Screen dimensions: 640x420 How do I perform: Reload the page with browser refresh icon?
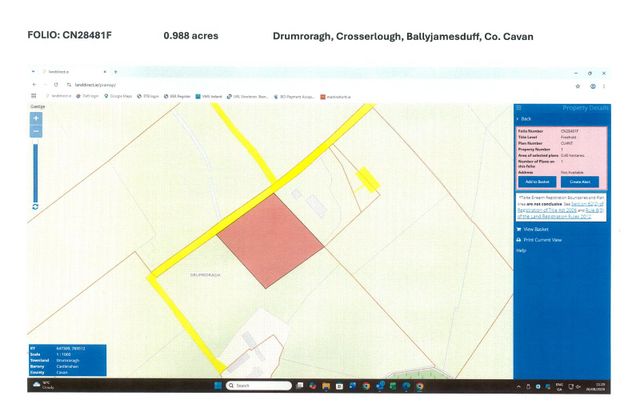tap(56, 84)
